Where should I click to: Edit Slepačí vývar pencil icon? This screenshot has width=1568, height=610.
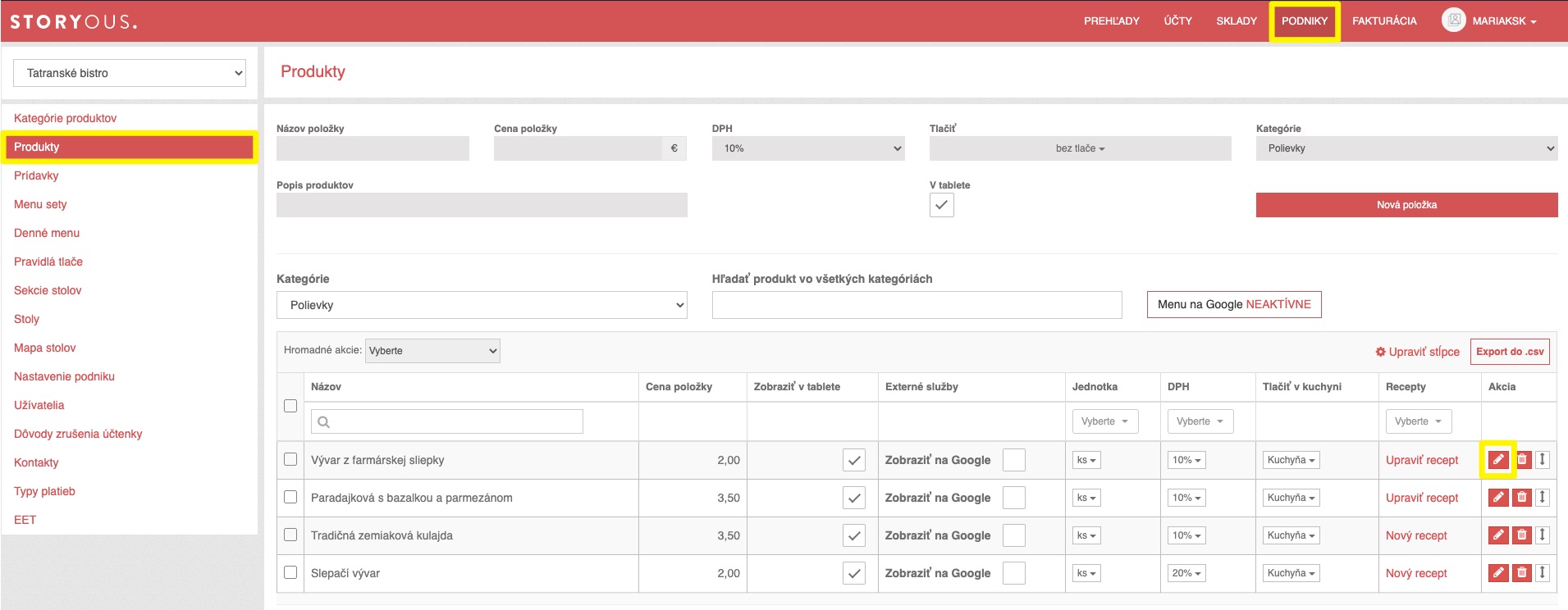point(1498,572)
